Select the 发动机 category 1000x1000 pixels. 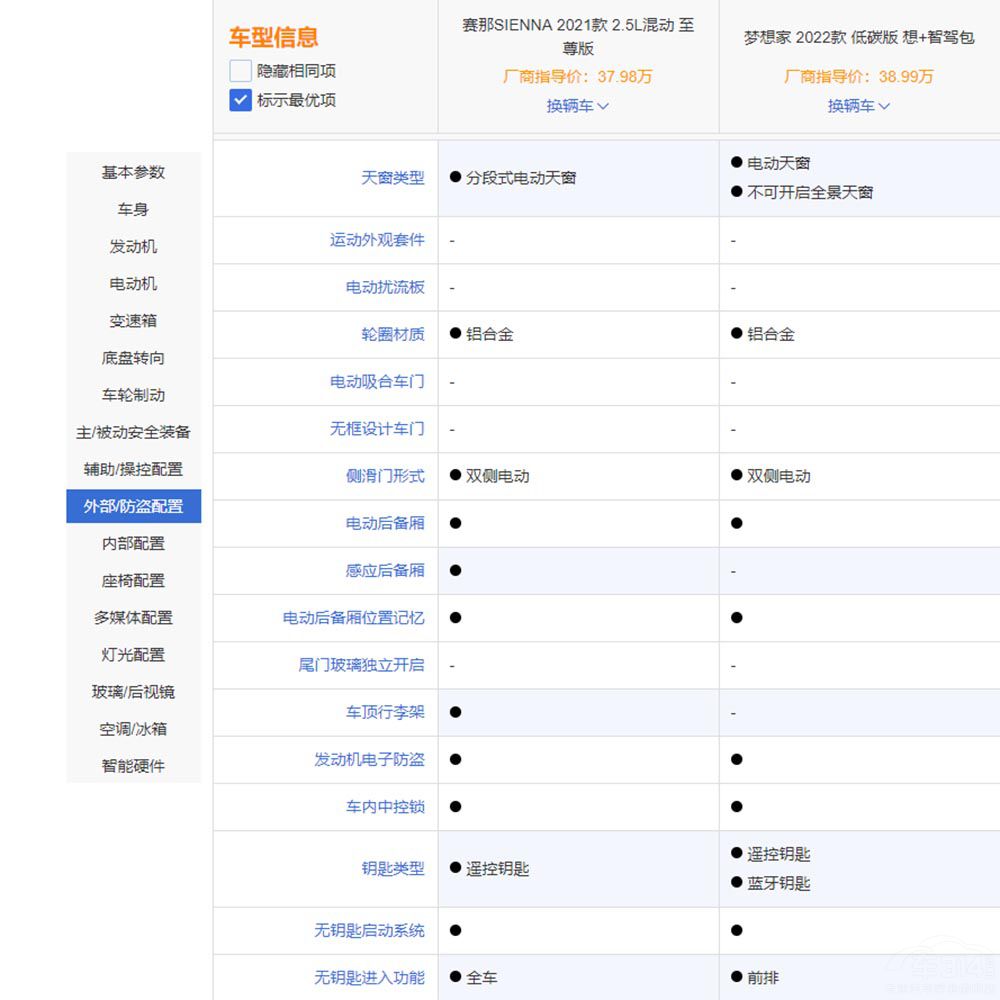click(133, 246)
